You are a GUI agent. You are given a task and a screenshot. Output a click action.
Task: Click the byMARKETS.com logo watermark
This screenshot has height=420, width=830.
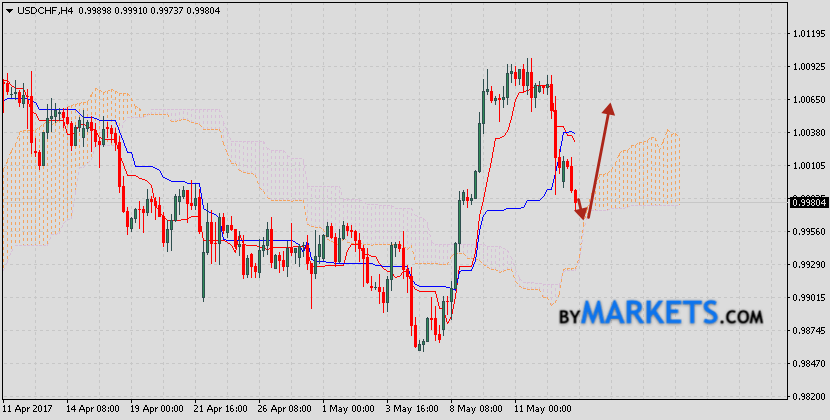click(x=660, y=314)
